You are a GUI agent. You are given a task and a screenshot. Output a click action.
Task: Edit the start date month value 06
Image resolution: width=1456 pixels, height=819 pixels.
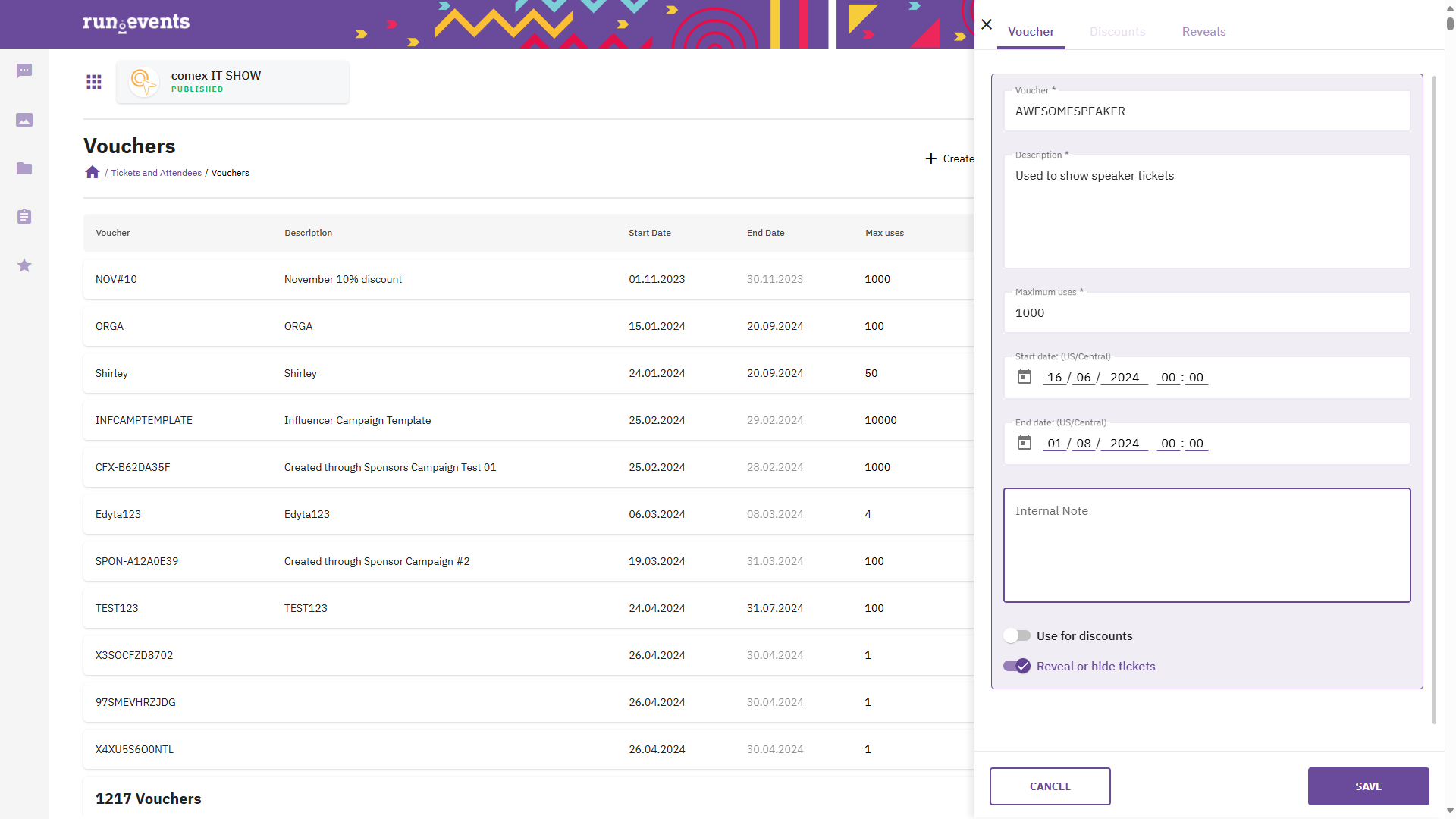(1084, 378)
